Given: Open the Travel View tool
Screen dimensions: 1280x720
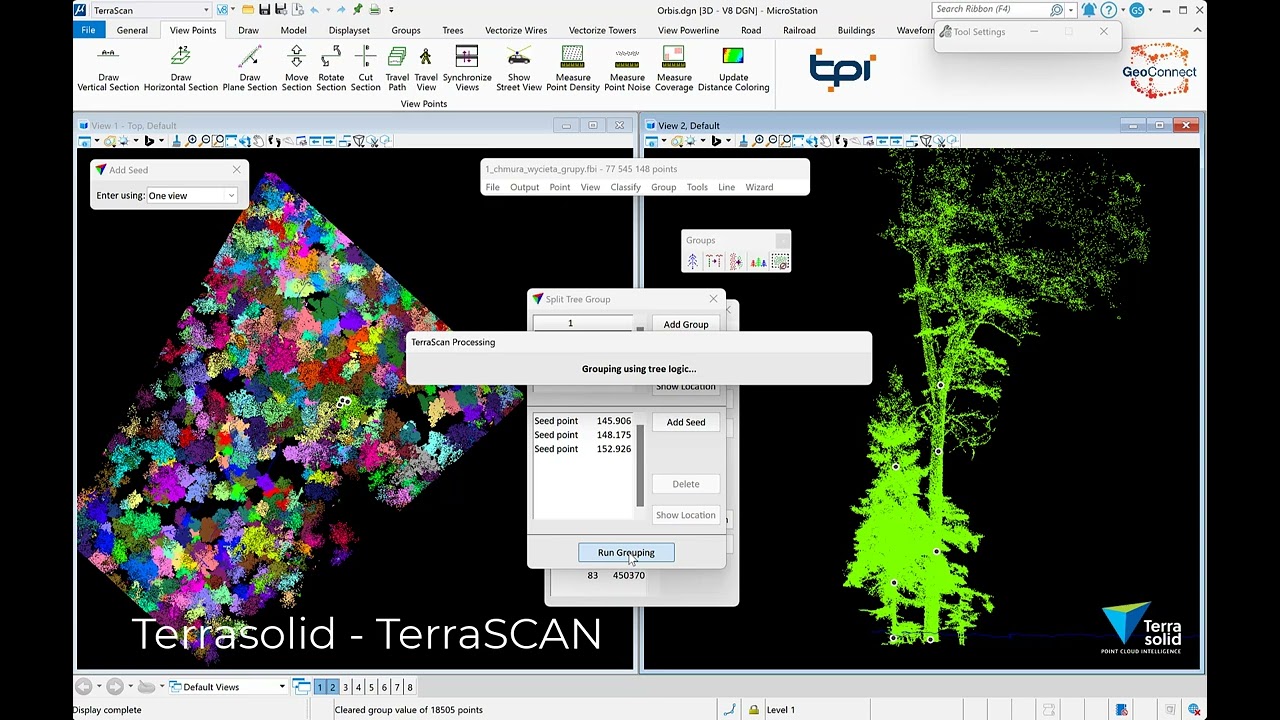Looking at the screenshot, I should [426, 69].
